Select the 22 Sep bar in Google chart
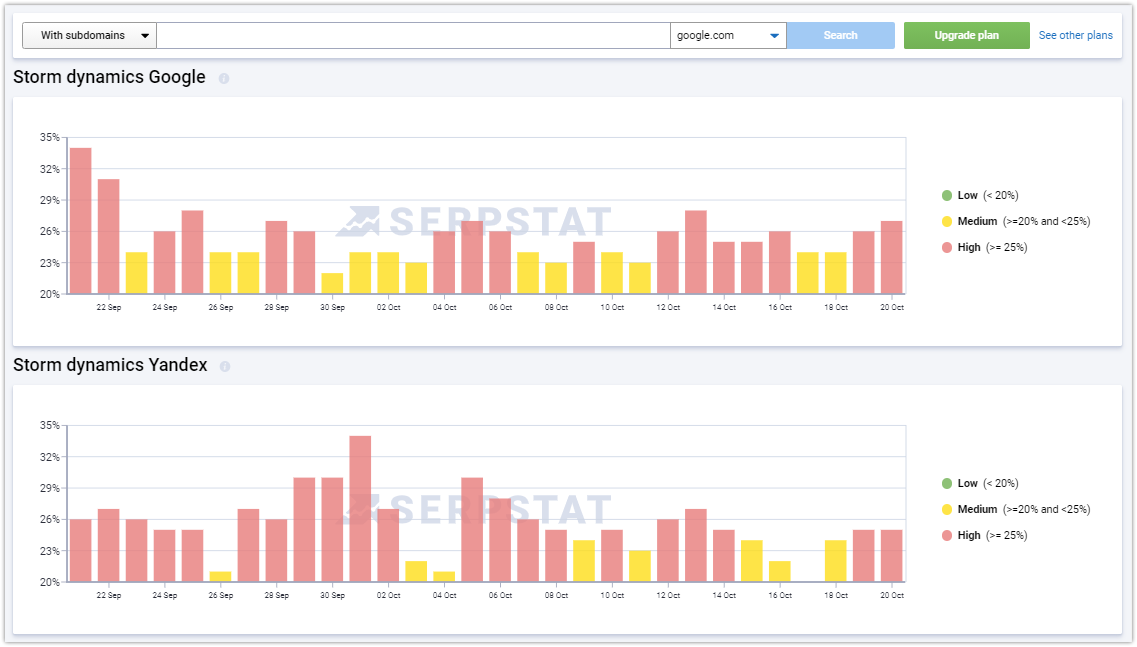The height and width of the screenshot is (647, 1137). 109,236
